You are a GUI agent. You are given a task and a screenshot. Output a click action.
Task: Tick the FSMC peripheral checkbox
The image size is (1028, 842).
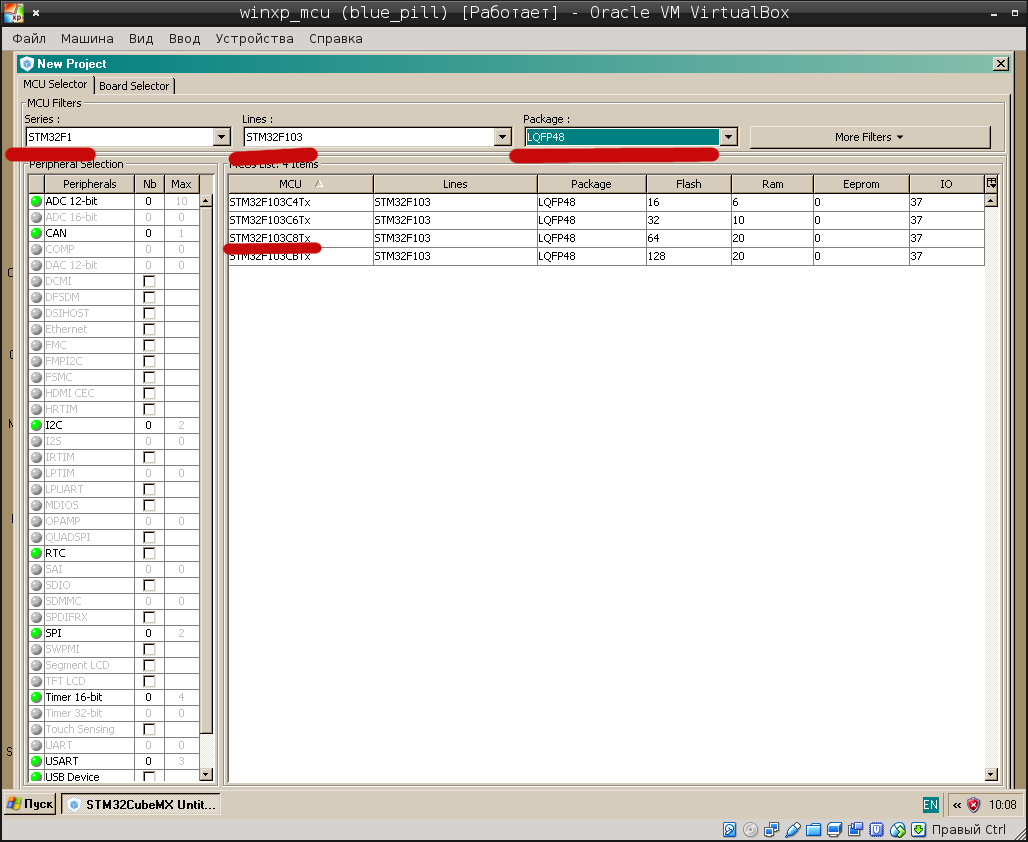[149, 377]
